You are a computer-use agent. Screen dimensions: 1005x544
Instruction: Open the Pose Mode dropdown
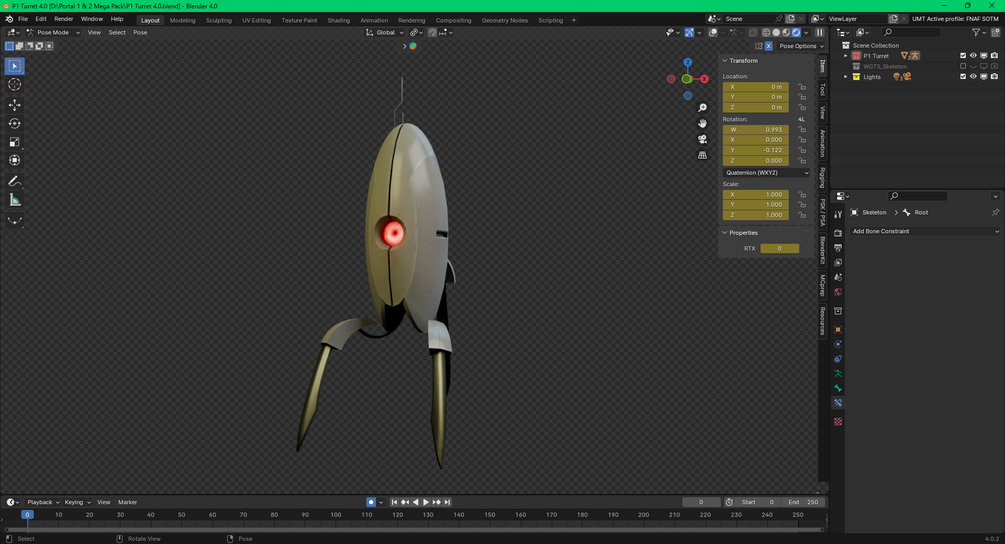(53, 33)
